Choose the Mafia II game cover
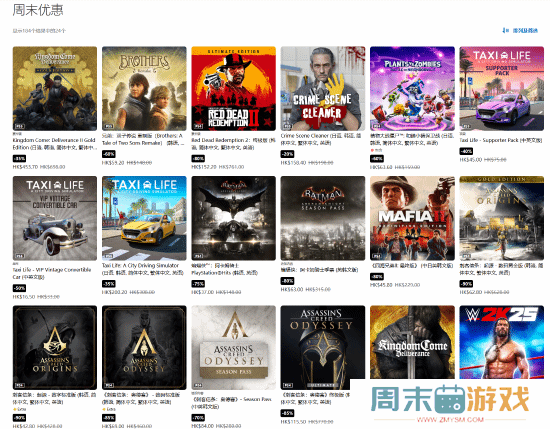The width and height of the screenshot is (550, 429). pyautogui.click(x=412, y=218)
